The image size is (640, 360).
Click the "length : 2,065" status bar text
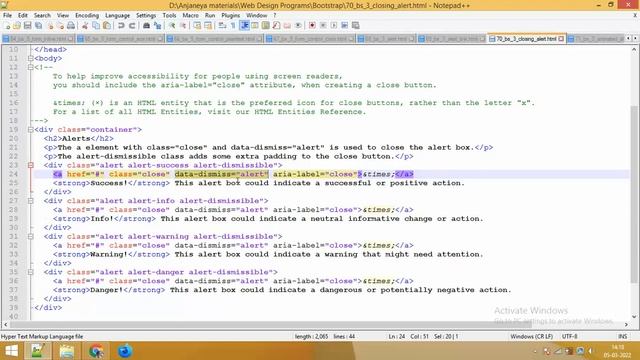(311, 337)
